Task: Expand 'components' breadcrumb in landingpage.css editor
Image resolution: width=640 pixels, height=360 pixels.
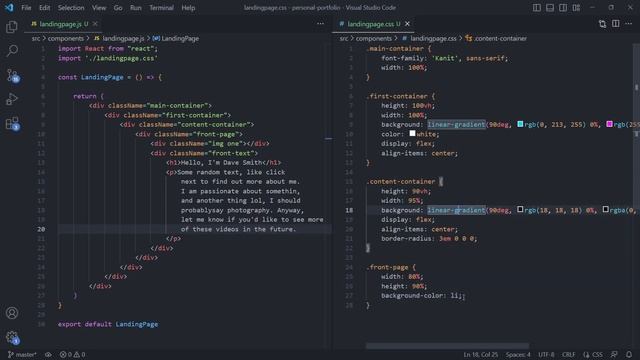Action: 373,38
